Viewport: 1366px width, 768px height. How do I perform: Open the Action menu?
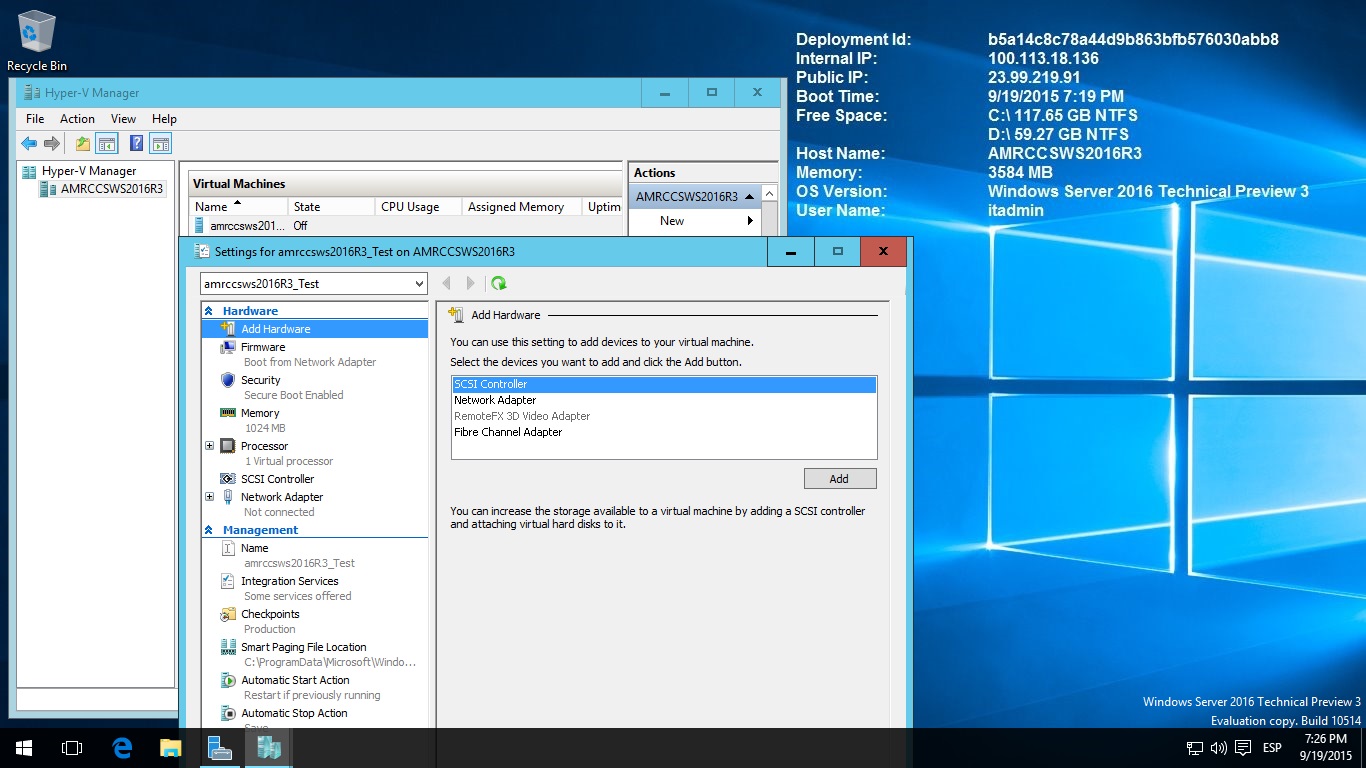(x=77, y=118)
